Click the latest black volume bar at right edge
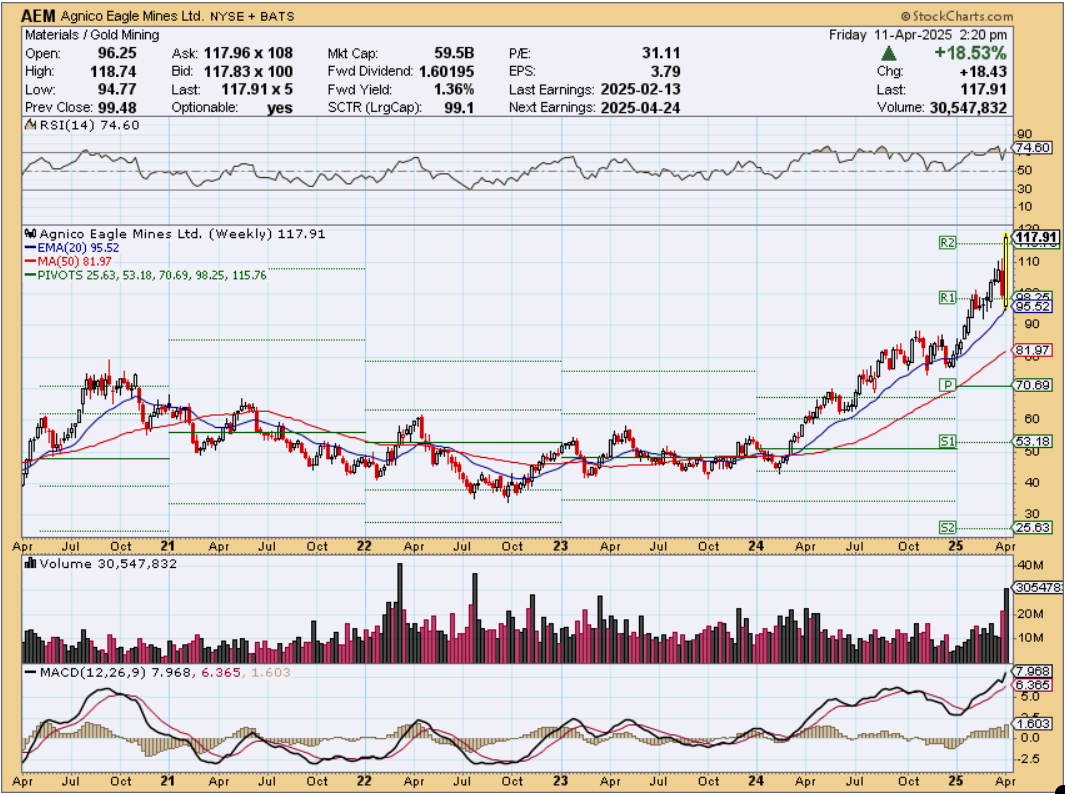1065x794 pixels. [x=1006, y=625]
